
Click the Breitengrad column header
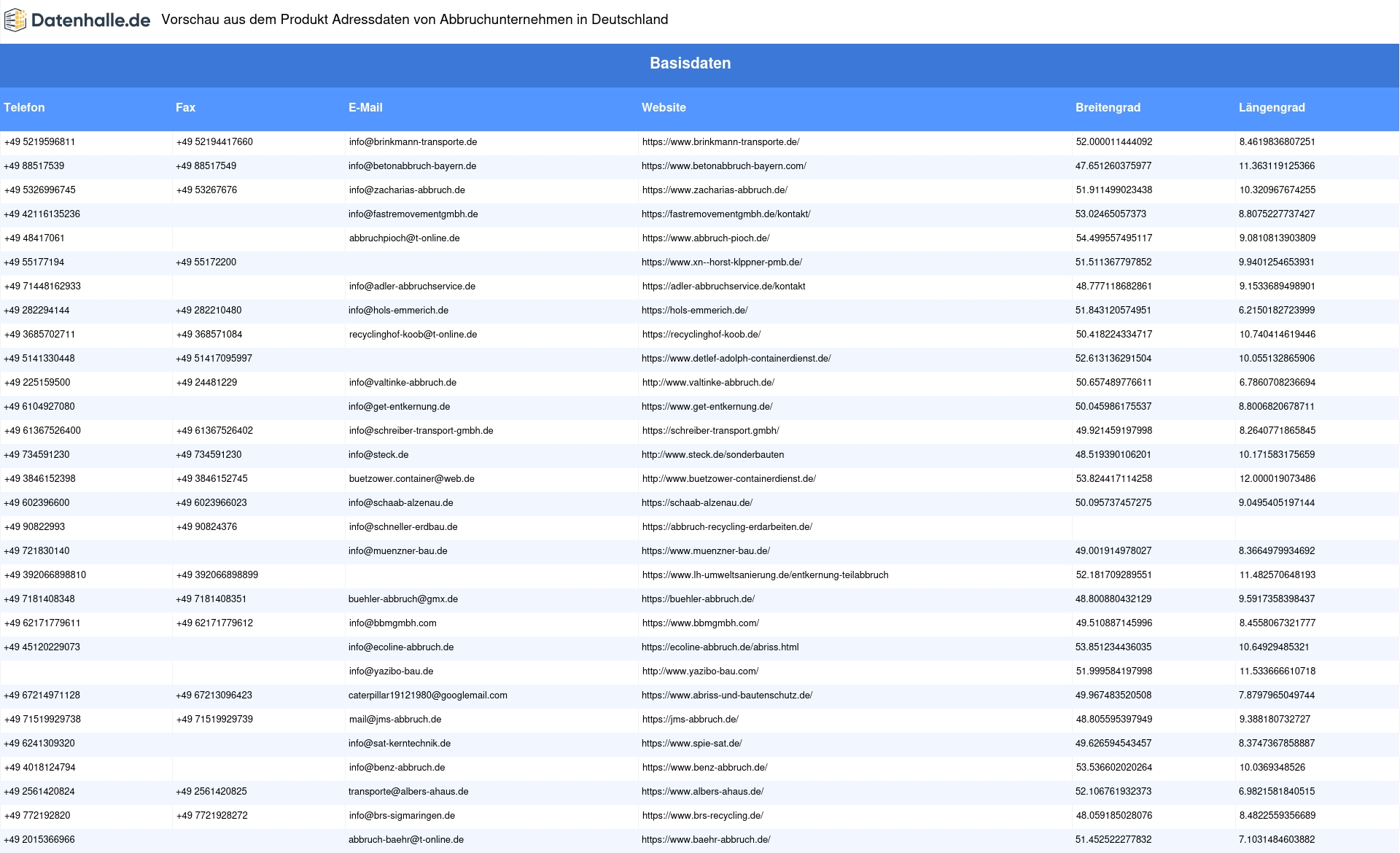[x=1108, y=108]
